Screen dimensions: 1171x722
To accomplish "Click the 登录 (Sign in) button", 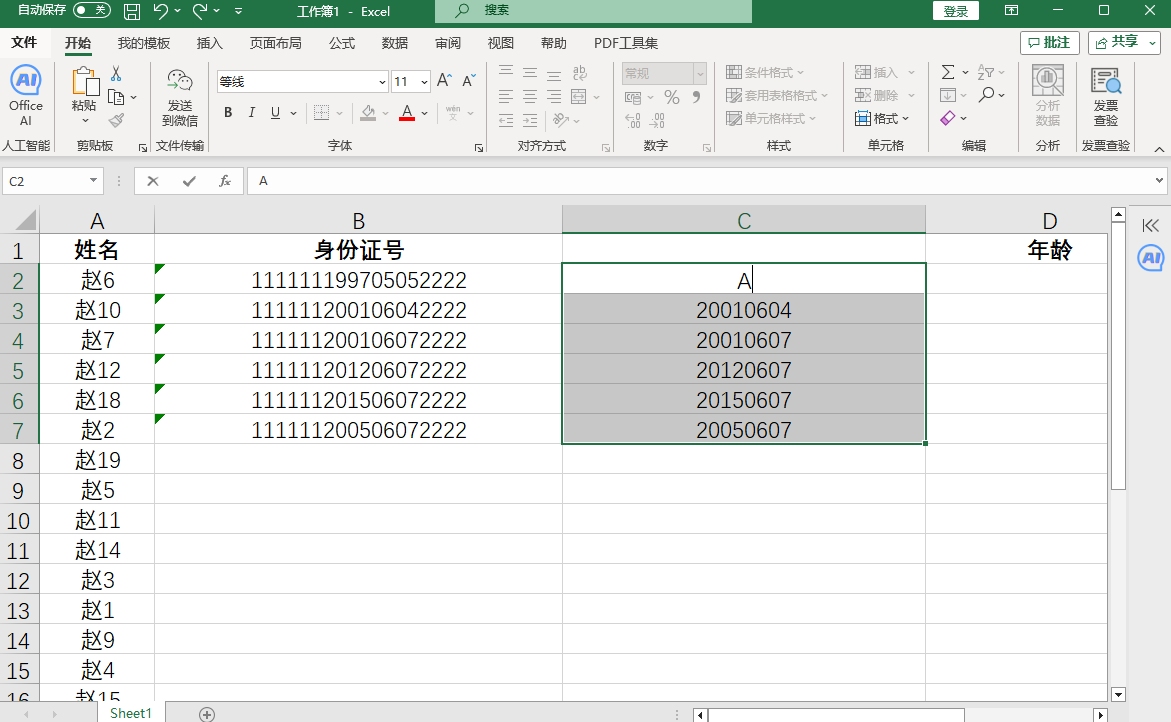I will coord(955,11).
